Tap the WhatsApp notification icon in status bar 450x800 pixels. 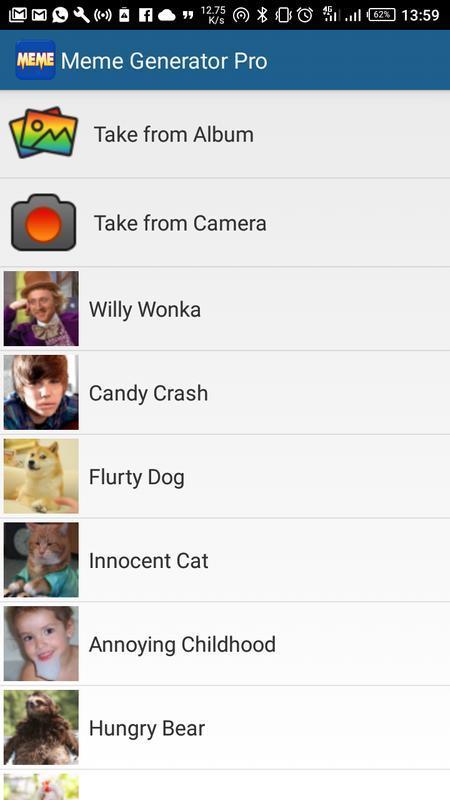pyautogui.click(x=60, y=15)
